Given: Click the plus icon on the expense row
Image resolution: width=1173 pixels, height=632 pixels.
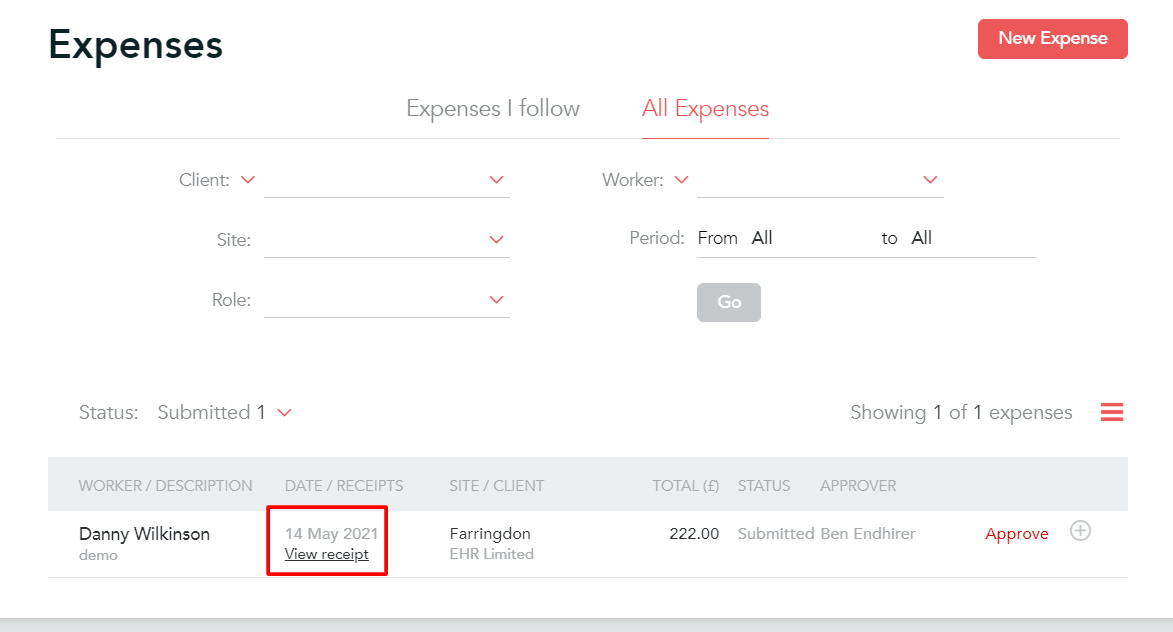Looking at the screenshot, I should 1080,532.
